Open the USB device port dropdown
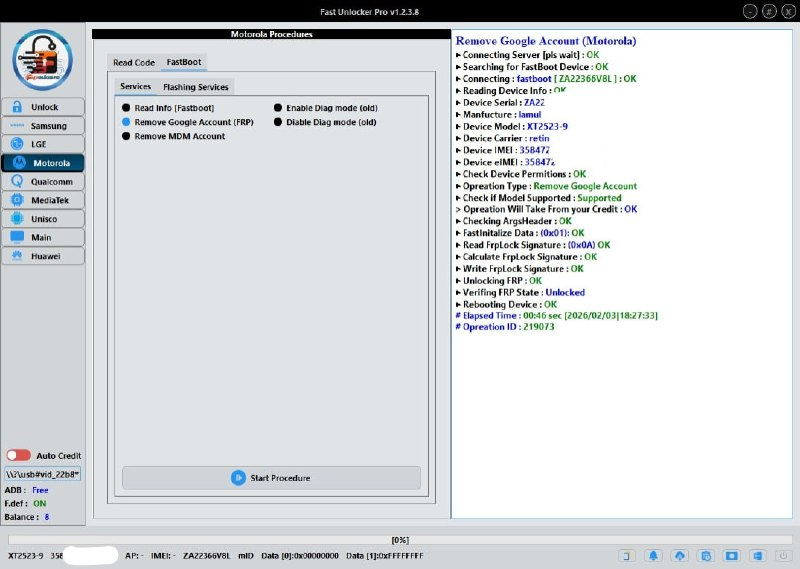This screenshot has height=569, width=800. click(x=43, y=473)
